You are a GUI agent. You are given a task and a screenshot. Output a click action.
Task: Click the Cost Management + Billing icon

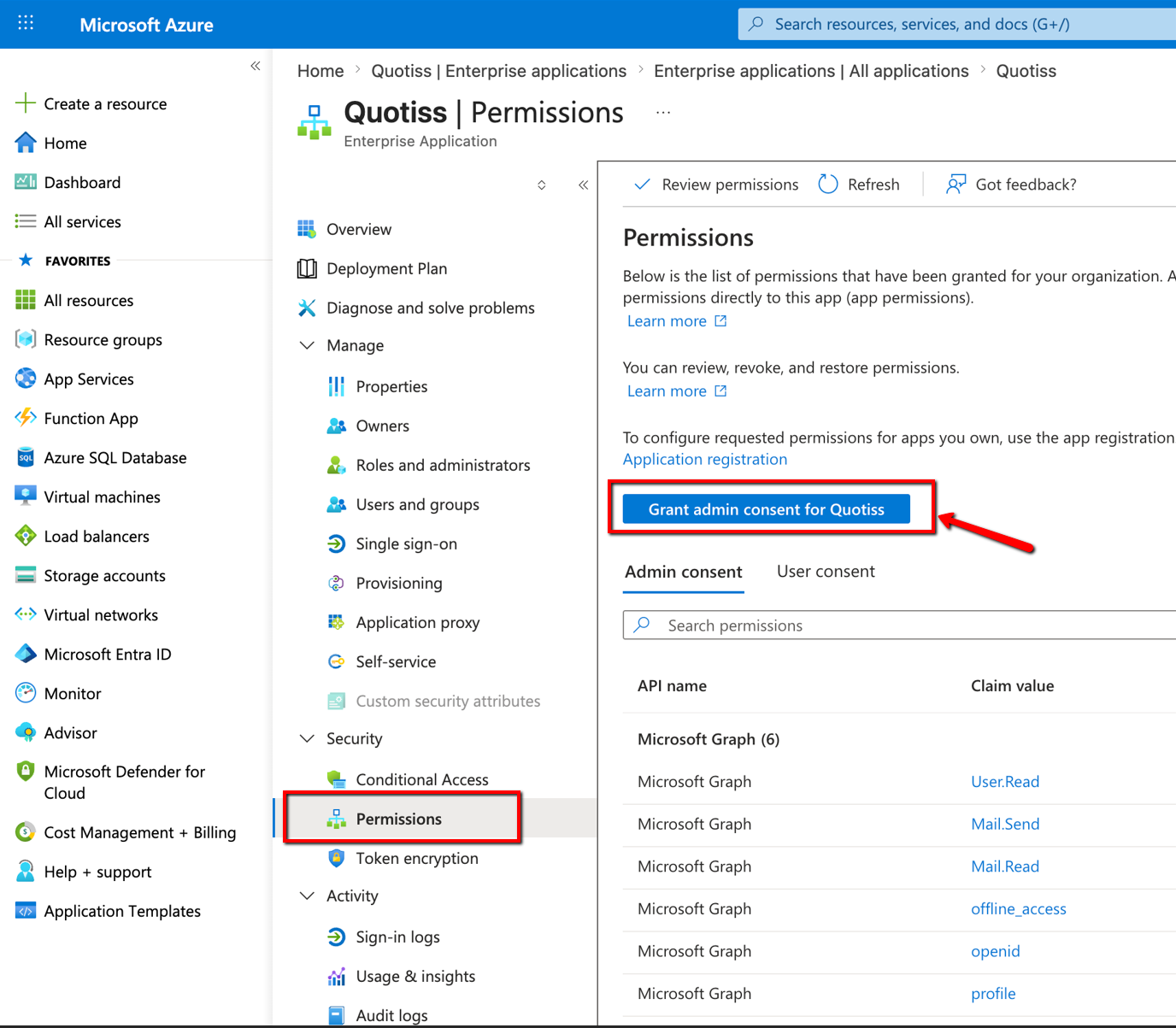(x=26, y=832)
